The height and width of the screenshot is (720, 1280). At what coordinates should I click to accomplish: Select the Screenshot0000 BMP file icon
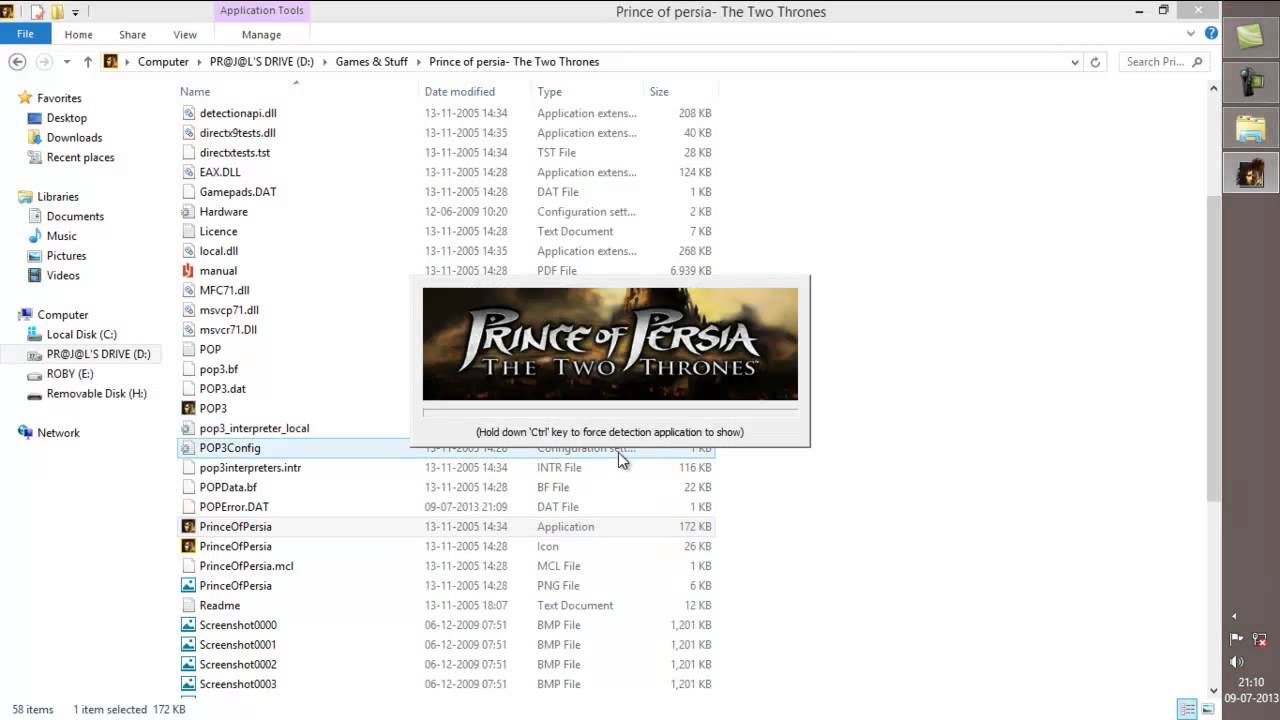188,625
